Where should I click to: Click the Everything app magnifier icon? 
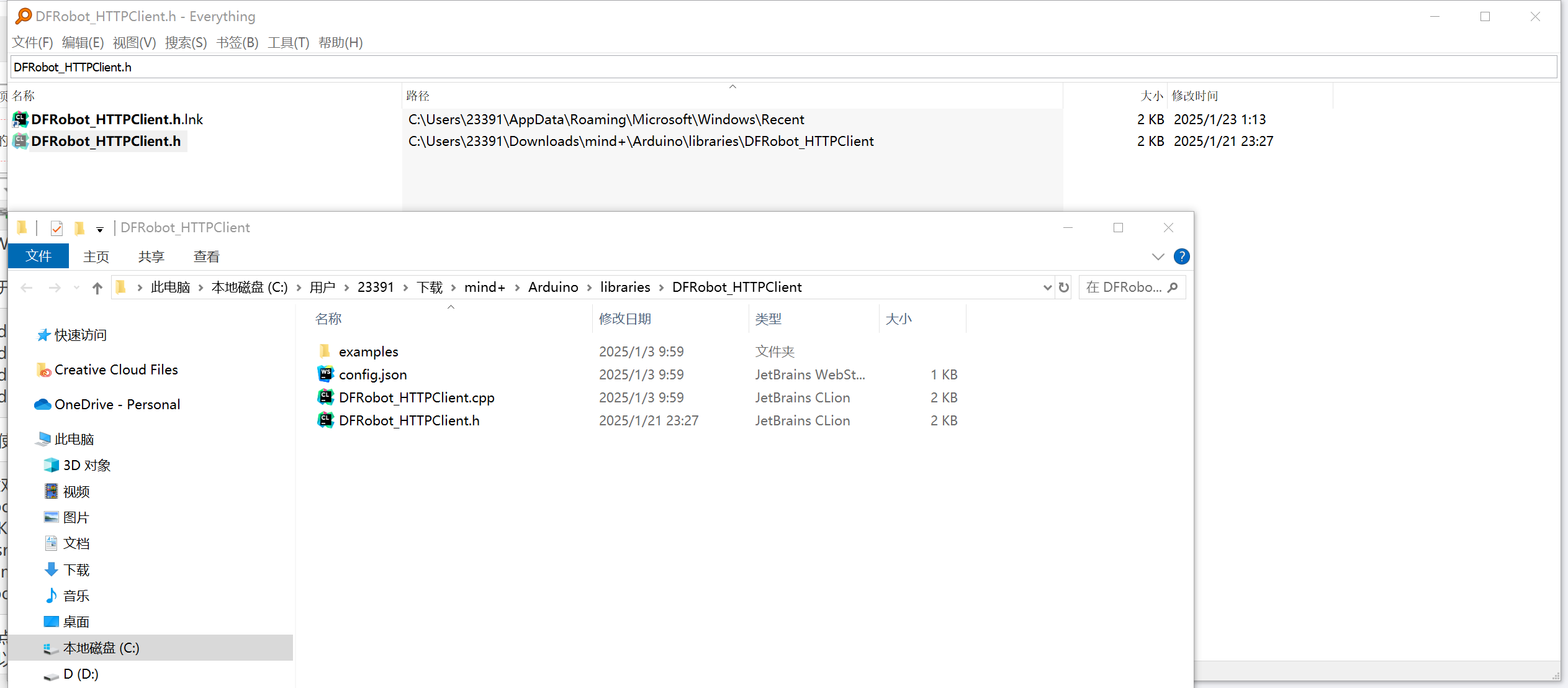[24, 16]
